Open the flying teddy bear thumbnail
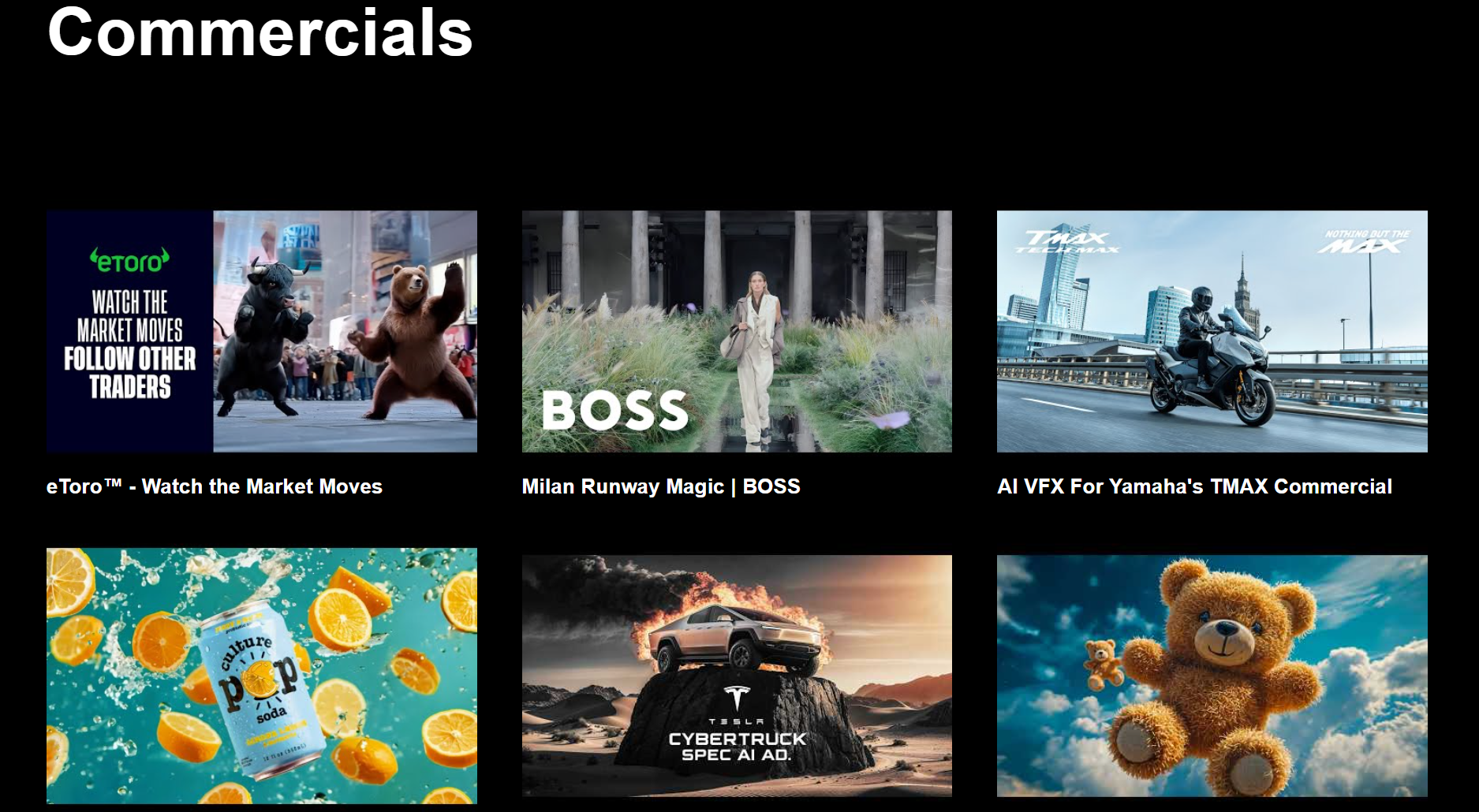 coord(1212,676)
